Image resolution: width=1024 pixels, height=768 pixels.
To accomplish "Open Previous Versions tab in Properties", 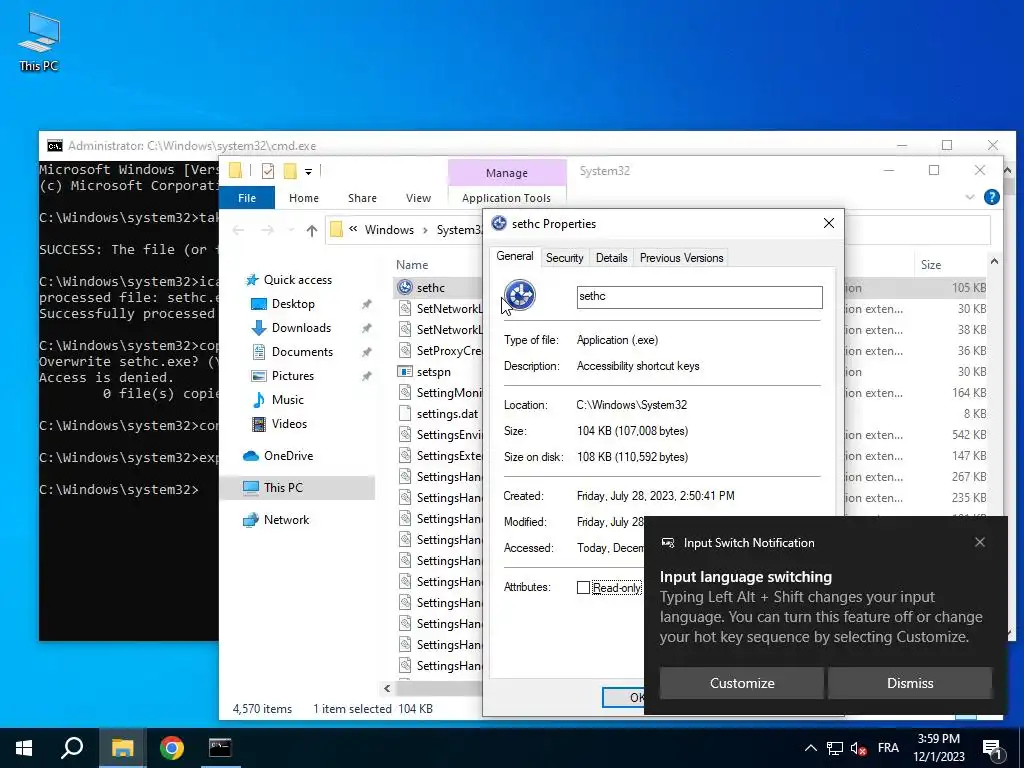I will pos(681,258).
